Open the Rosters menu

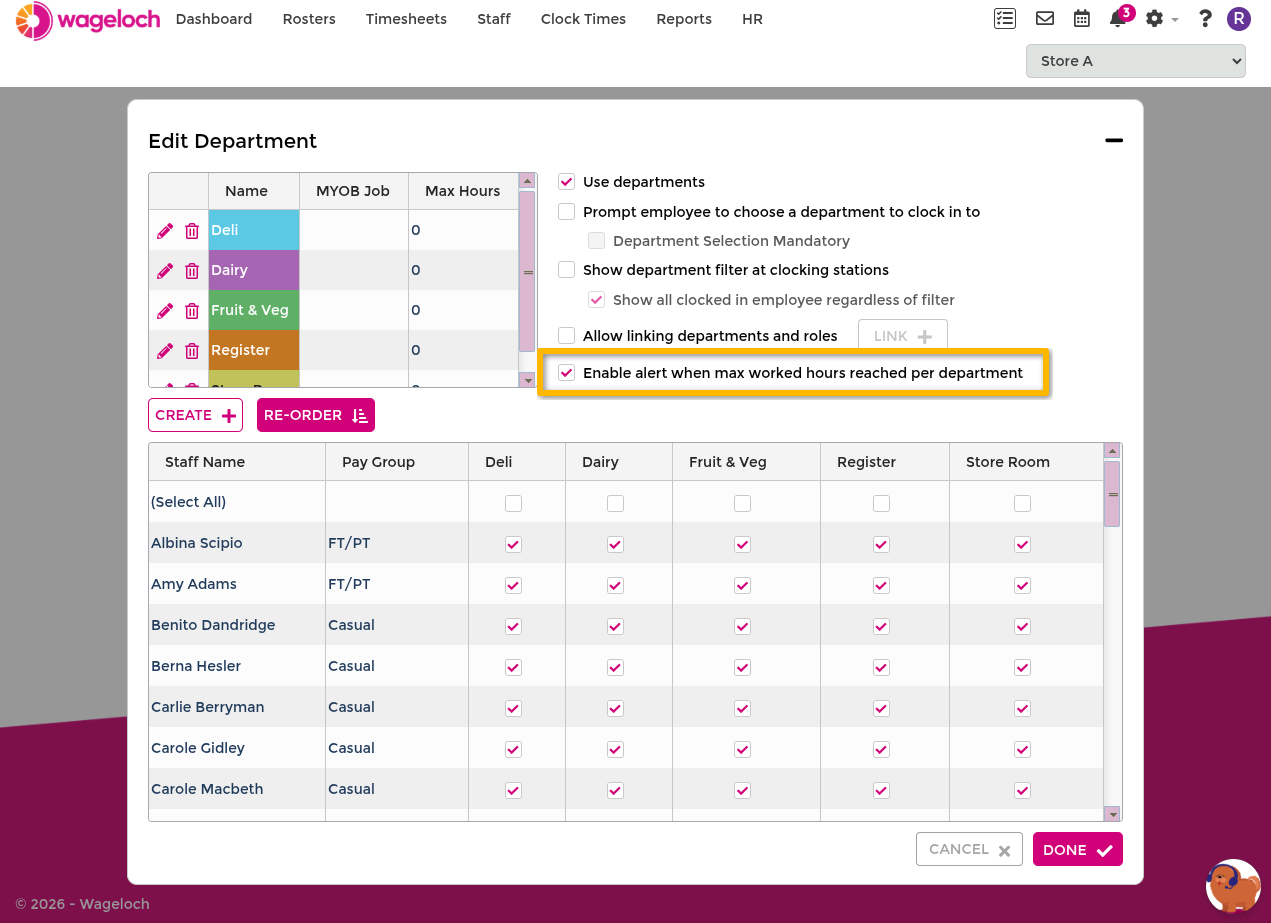pos(309,19)
